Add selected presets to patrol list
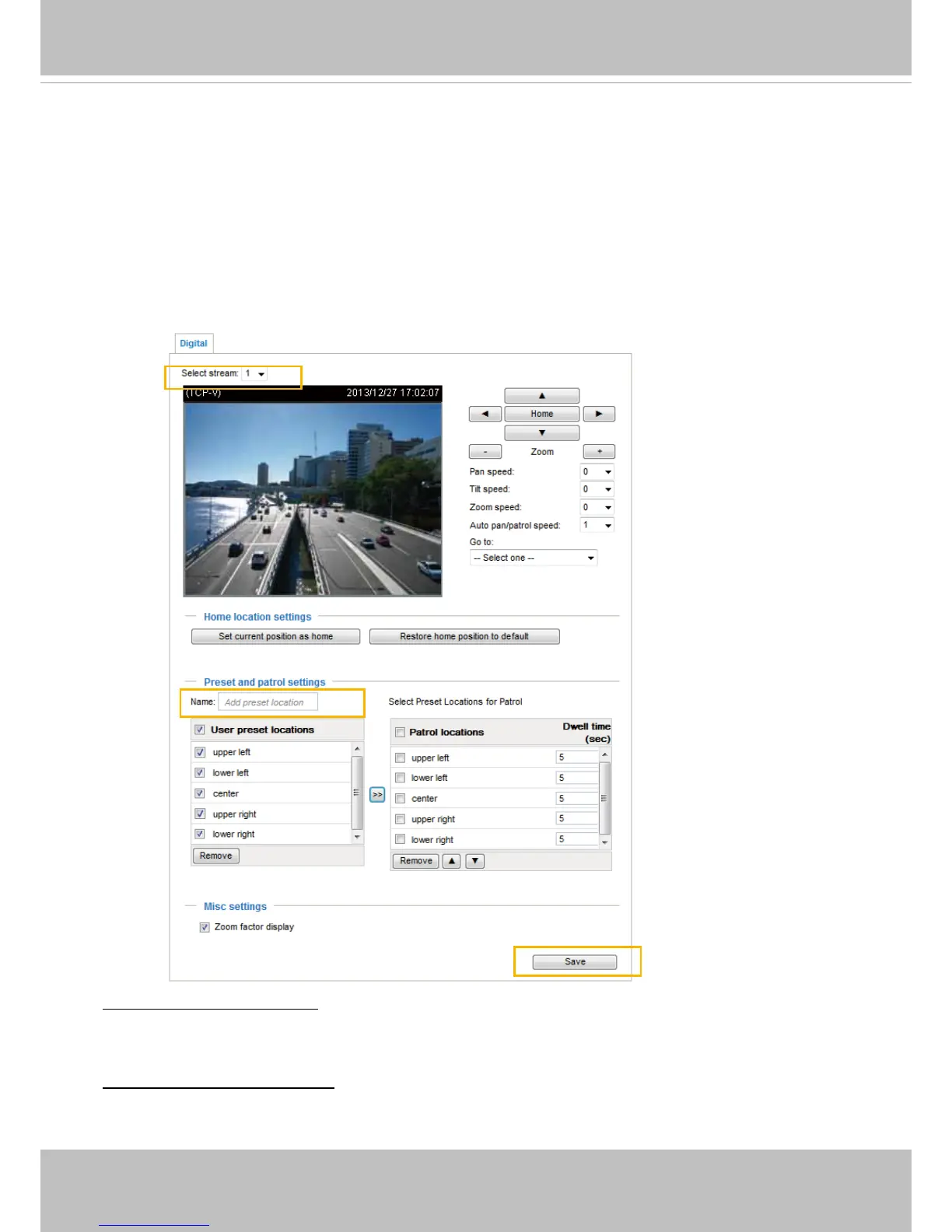This screenshot has height=1232, width=952. click(x=377, y=794)
